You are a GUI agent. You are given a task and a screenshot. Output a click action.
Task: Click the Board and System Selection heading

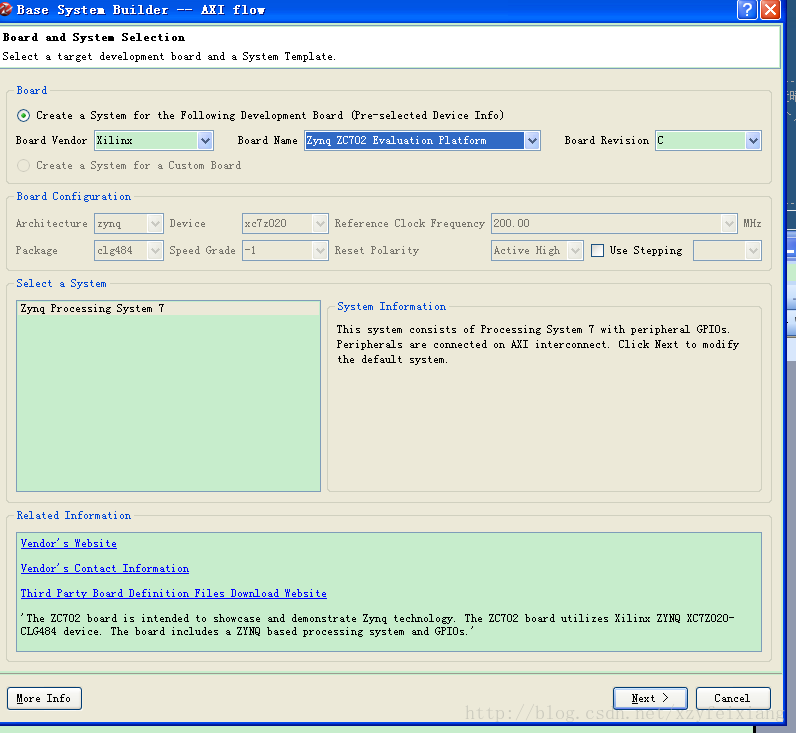(94, 37)
